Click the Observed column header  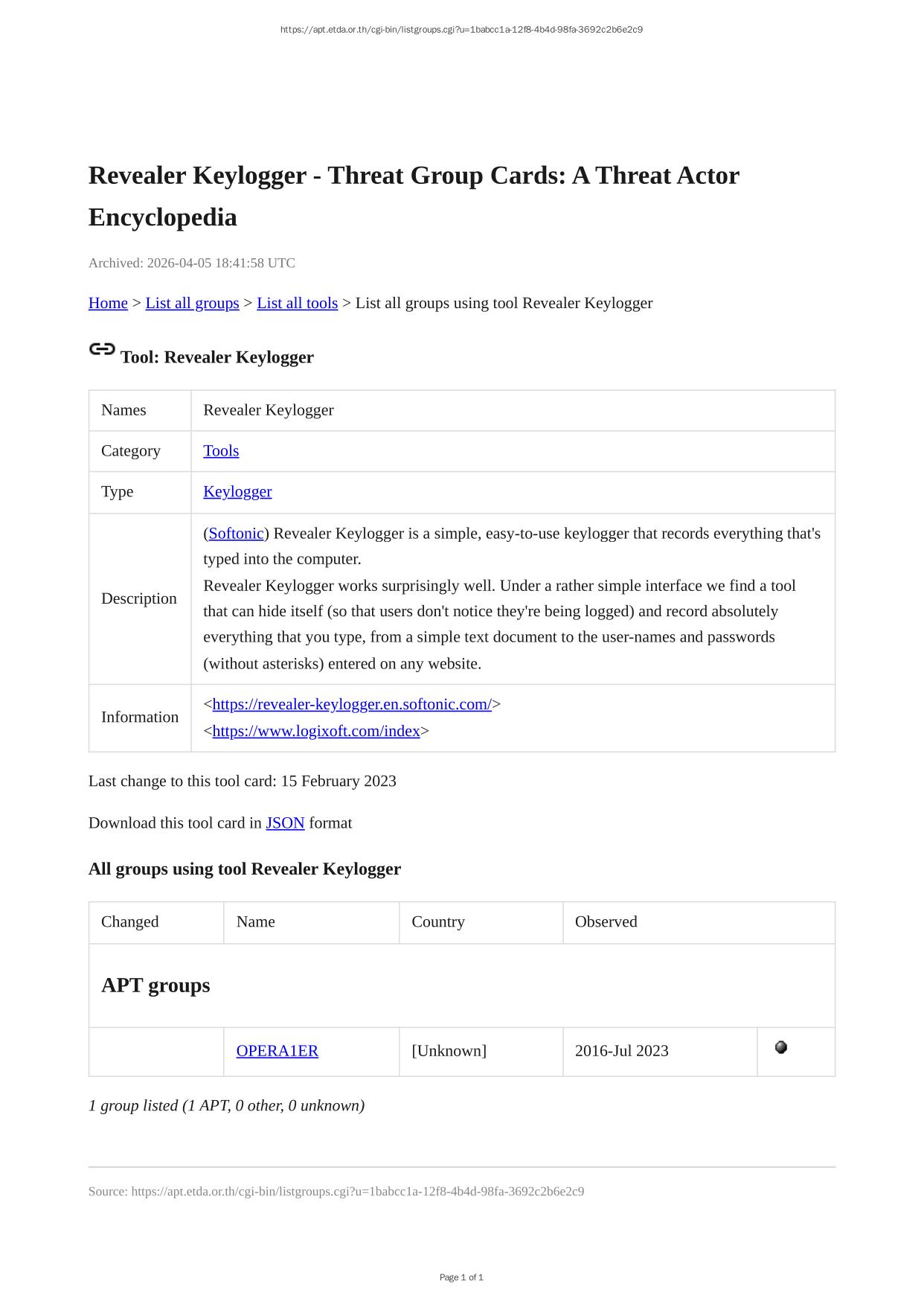click(x=606, y=921)
